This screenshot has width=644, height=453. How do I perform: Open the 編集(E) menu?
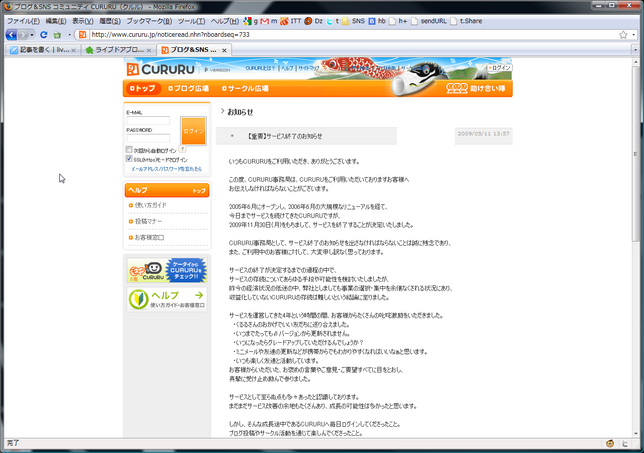tap(55, 21)
